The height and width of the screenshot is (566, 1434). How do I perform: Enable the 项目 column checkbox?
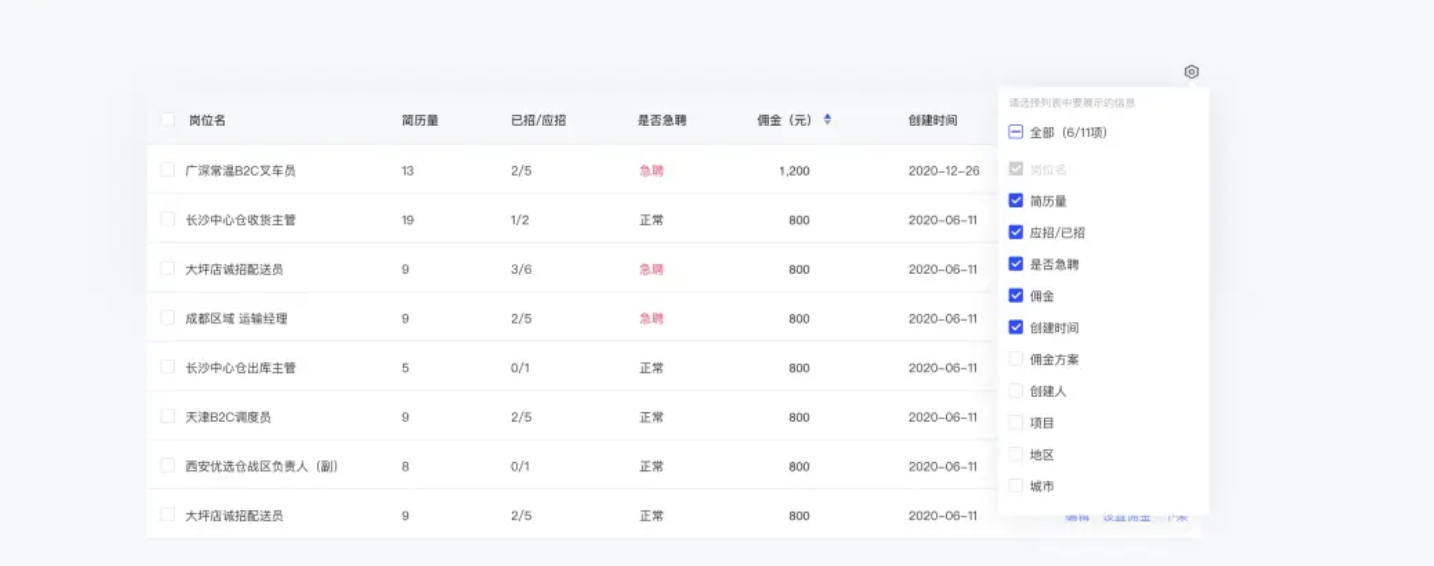[x=1016, y=423]
